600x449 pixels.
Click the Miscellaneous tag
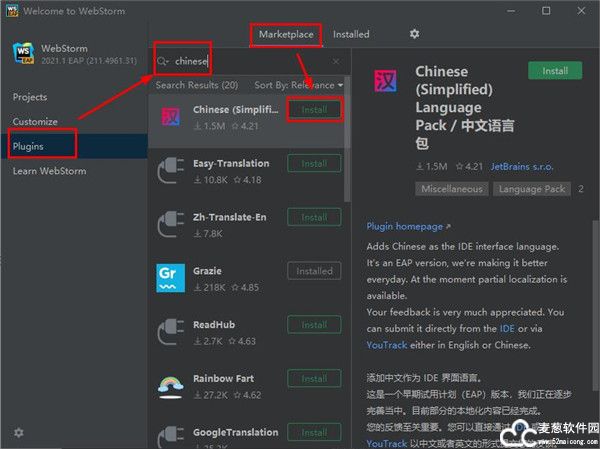(452, 189)
